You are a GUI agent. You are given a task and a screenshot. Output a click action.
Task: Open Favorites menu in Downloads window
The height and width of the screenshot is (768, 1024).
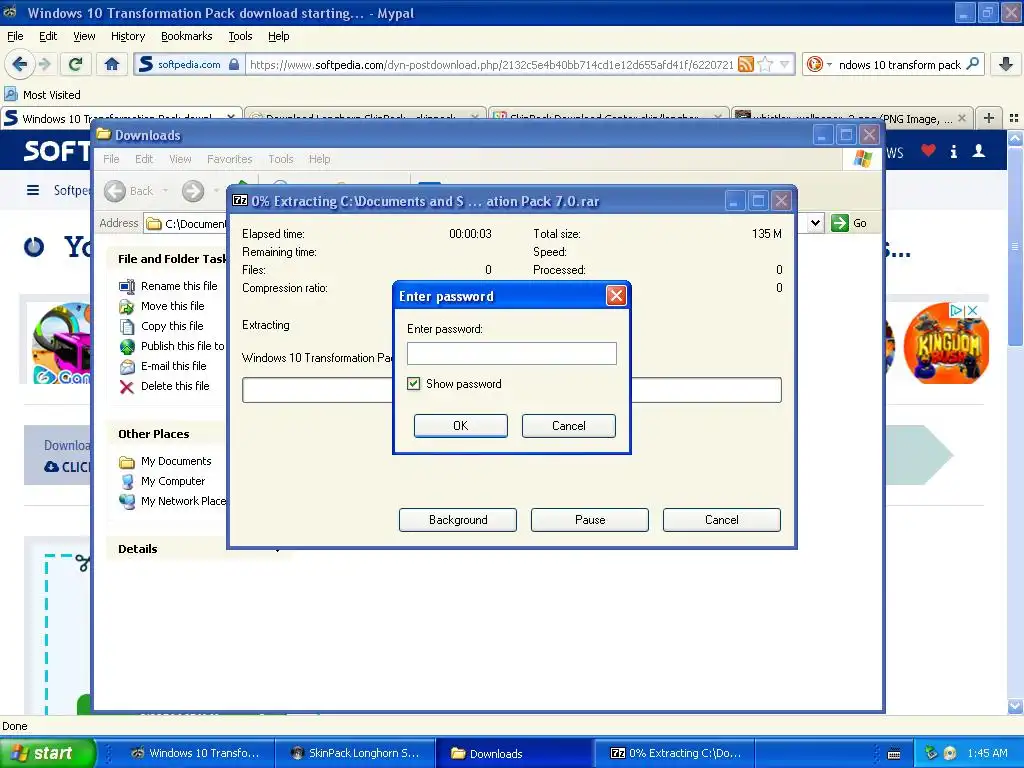tap(229, 159)
